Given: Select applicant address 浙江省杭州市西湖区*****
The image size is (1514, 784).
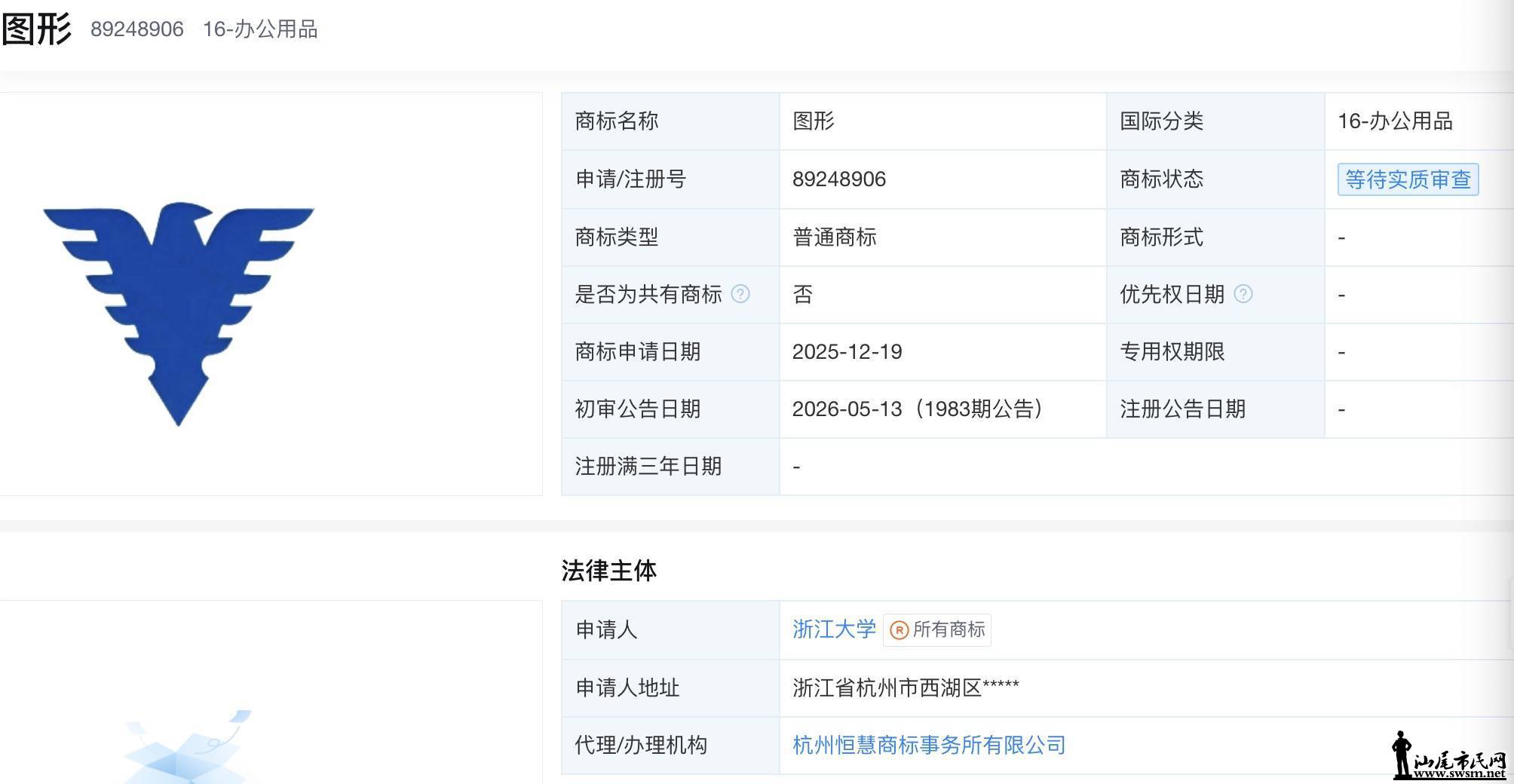Looking at the screenshot, I should point(906,688).
